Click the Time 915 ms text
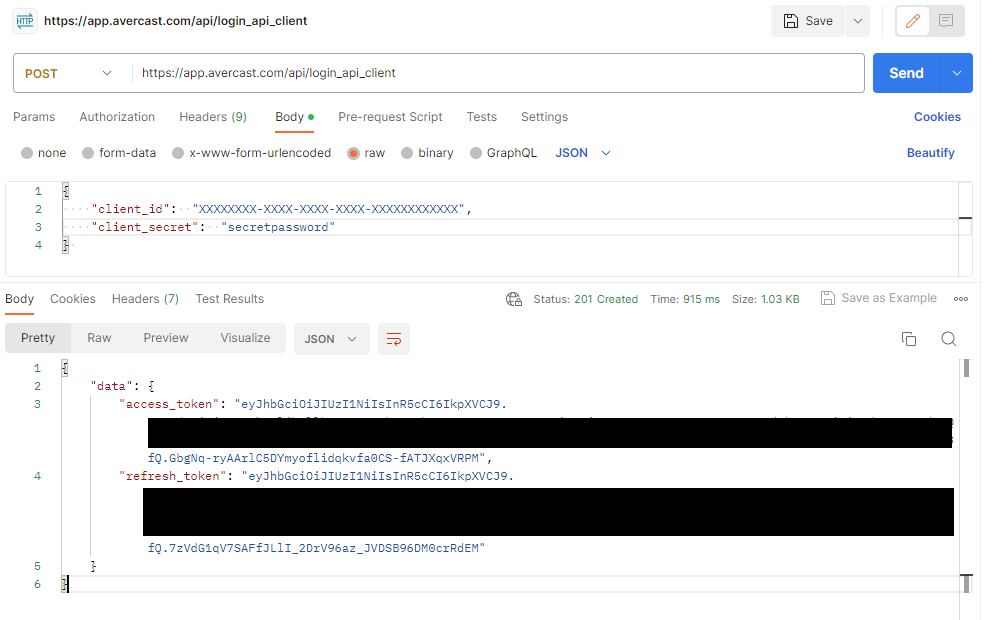Image resolution: width=992 pixels, height=620 pixels. (x=685, y=299)
